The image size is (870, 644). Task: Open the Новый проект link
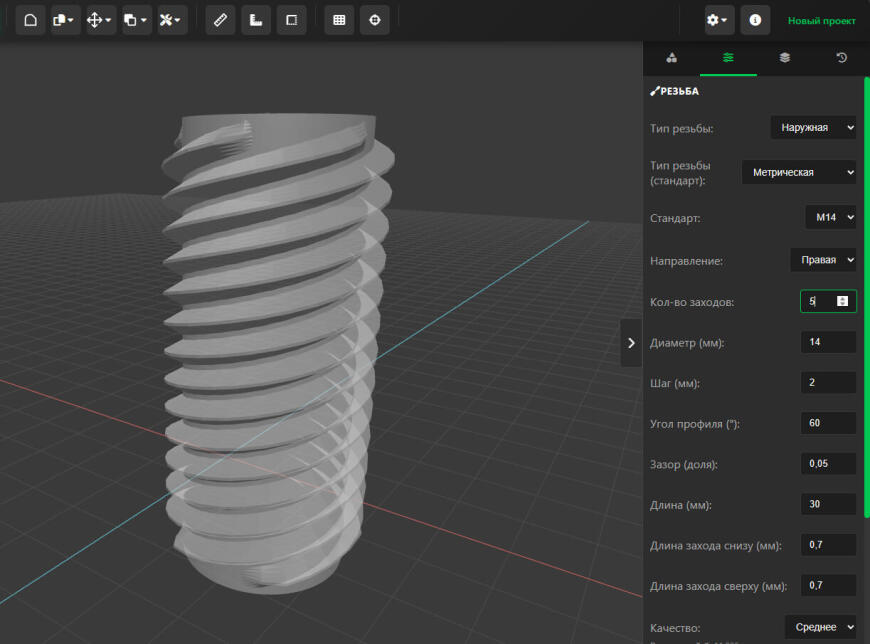(821, 21)
